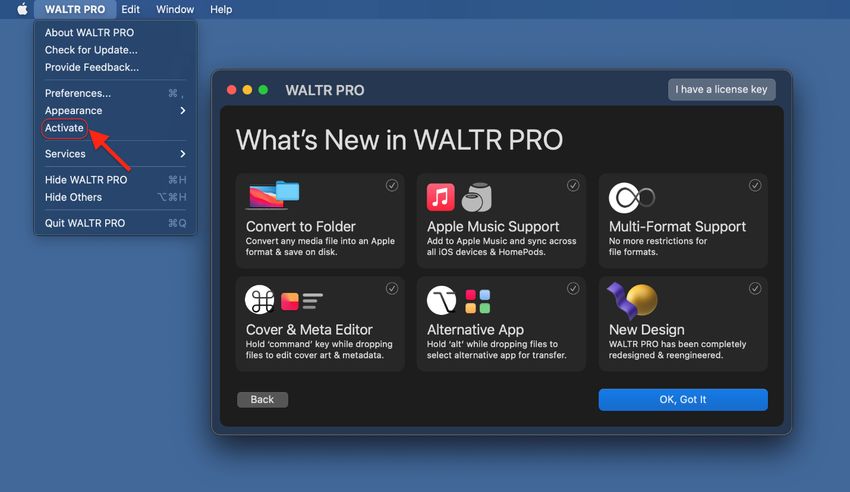Close the WALTR PRO window with red button
Screen dimensions: 850x492
(231, 90)
